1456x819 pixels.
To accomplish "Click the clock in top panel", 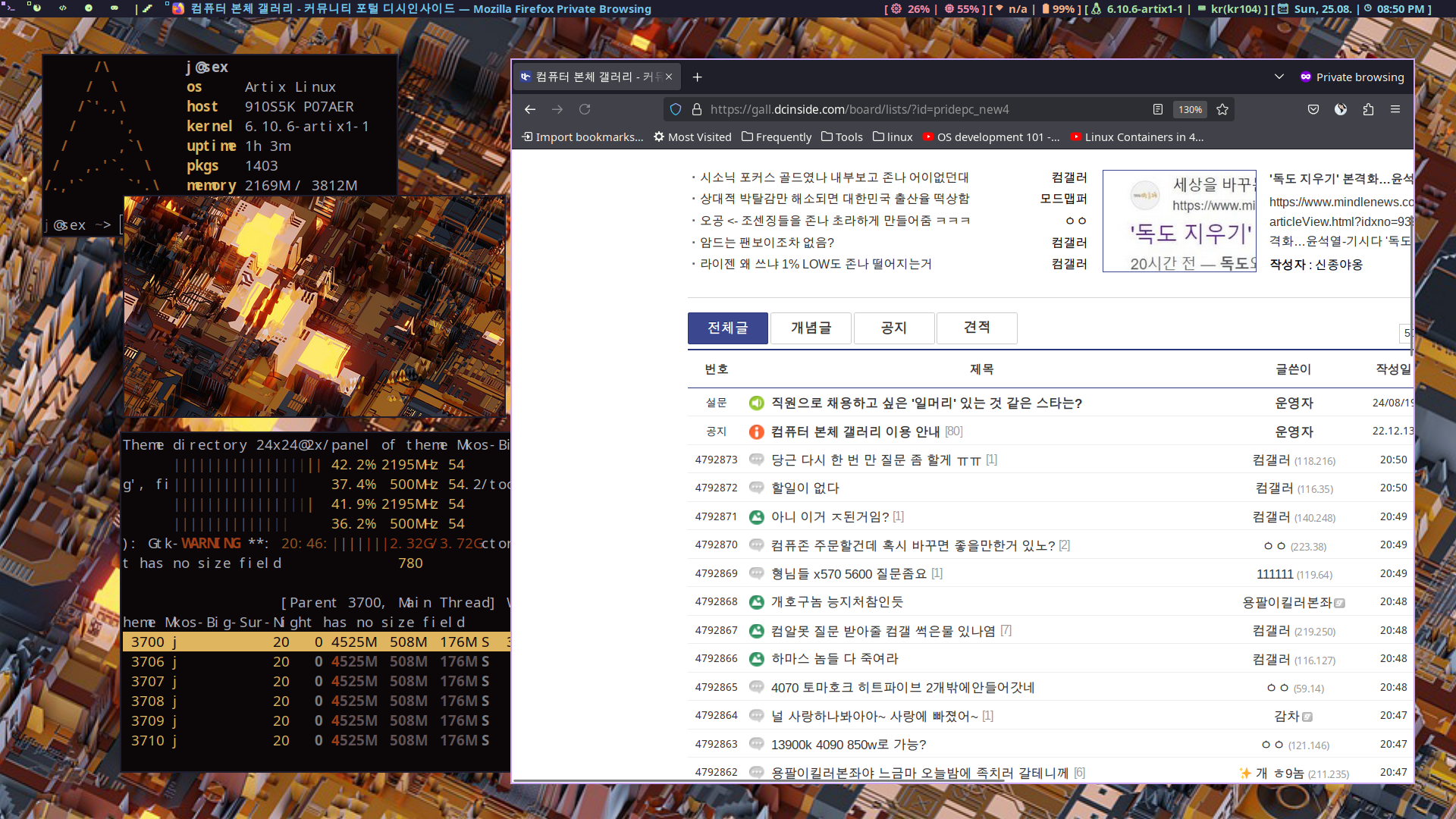I will tap(1400, 9).
